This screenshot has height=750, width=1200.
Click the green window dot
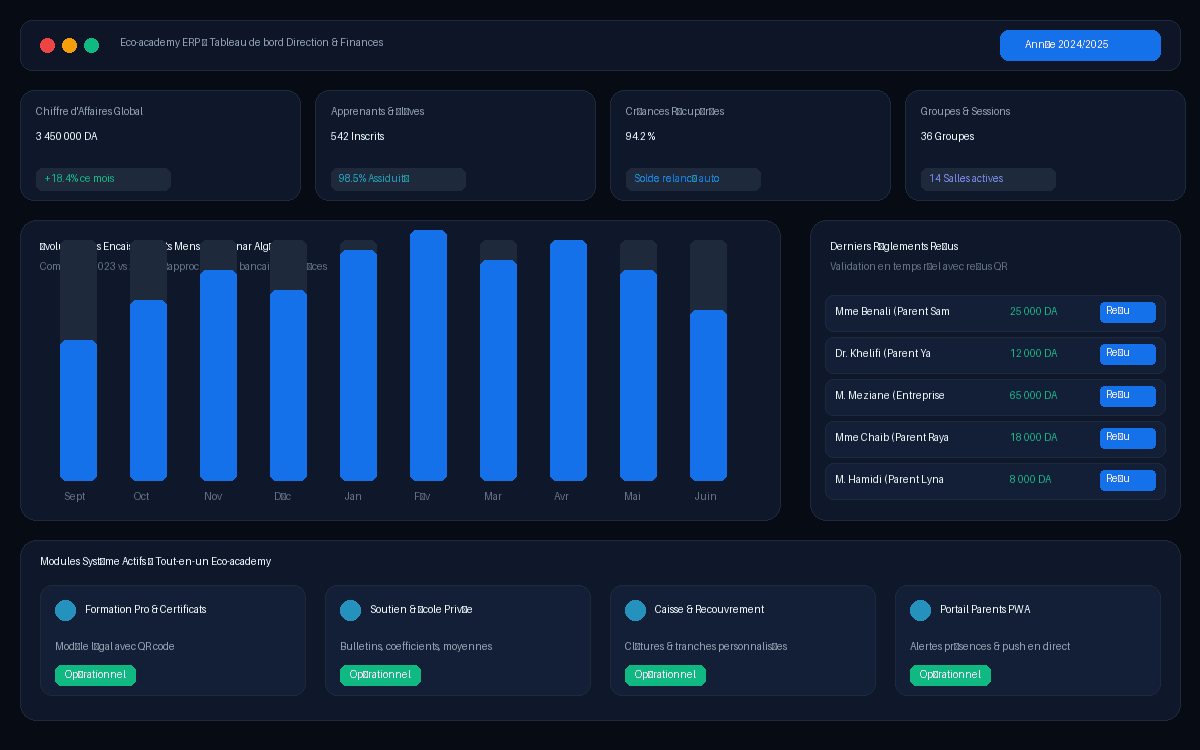(x=91, y=45)
